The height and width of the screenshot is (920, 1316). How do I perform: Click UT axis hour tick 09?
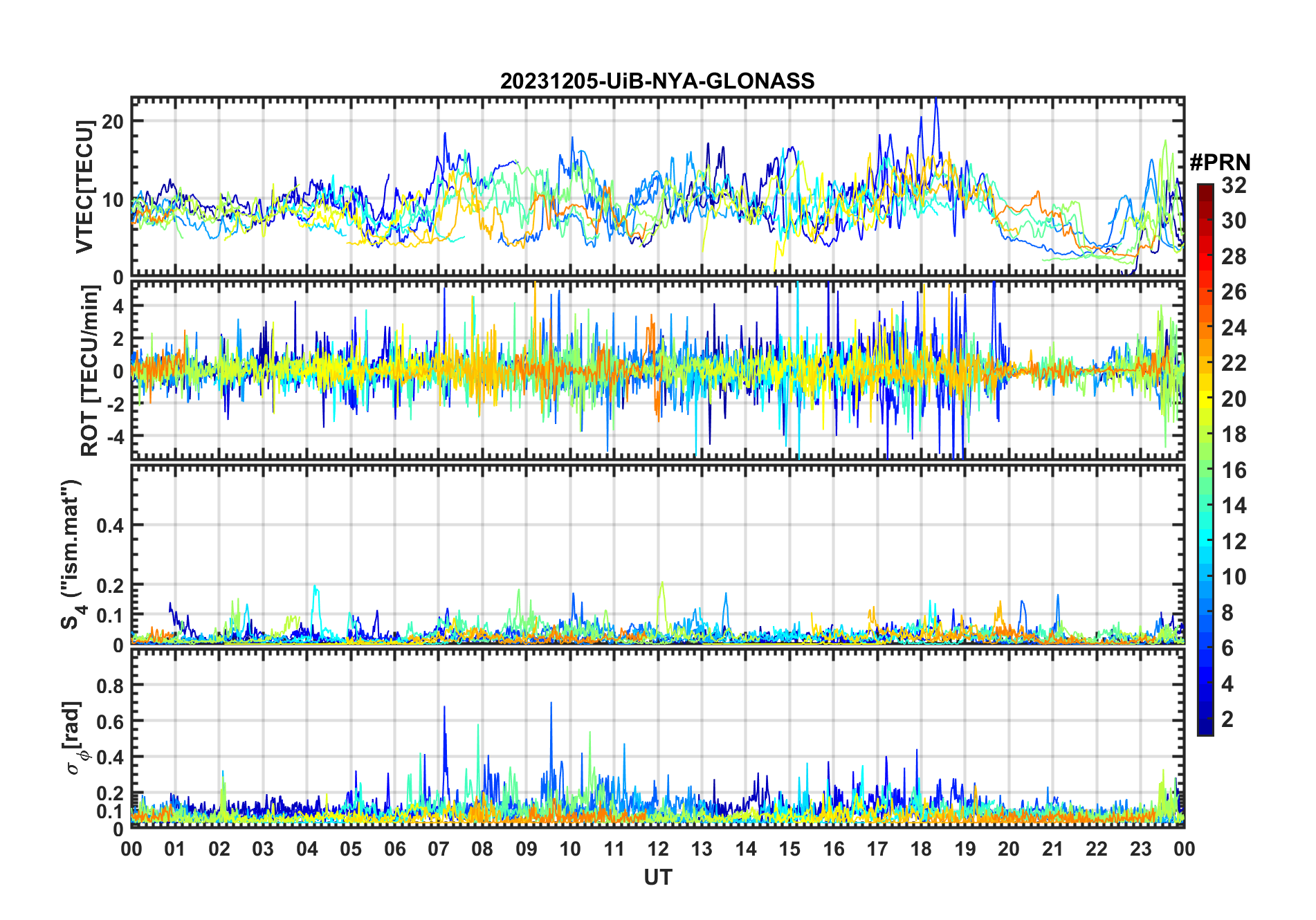pos(527,849)
